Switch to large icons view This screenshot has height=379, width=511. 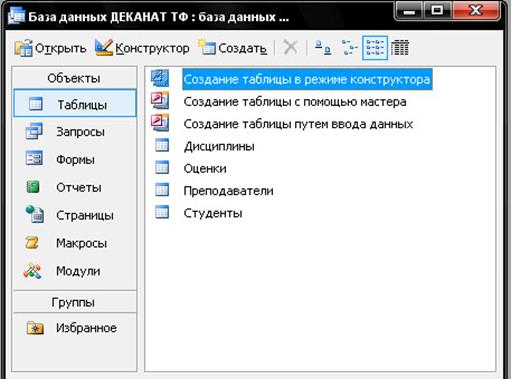click(x=323, y=48)
